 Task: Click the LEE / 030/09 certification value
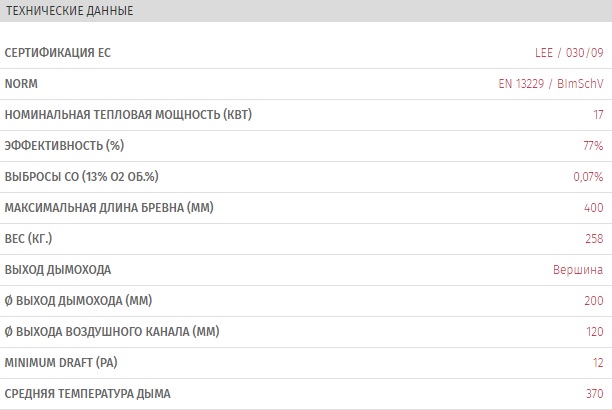pos(569,53)
